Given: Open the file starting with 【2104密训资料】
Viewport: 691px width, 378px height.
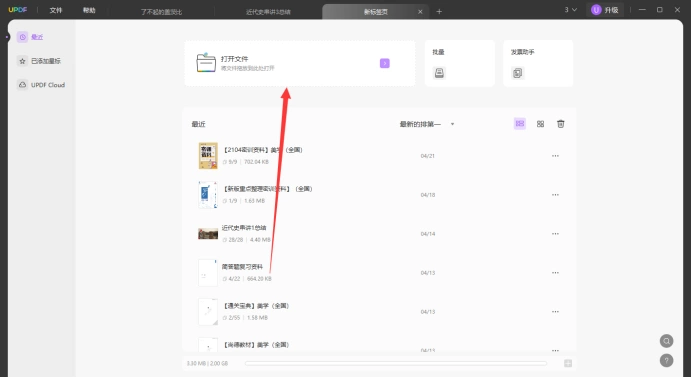Looking at the screenshot, I should click(x=263, y=150).
